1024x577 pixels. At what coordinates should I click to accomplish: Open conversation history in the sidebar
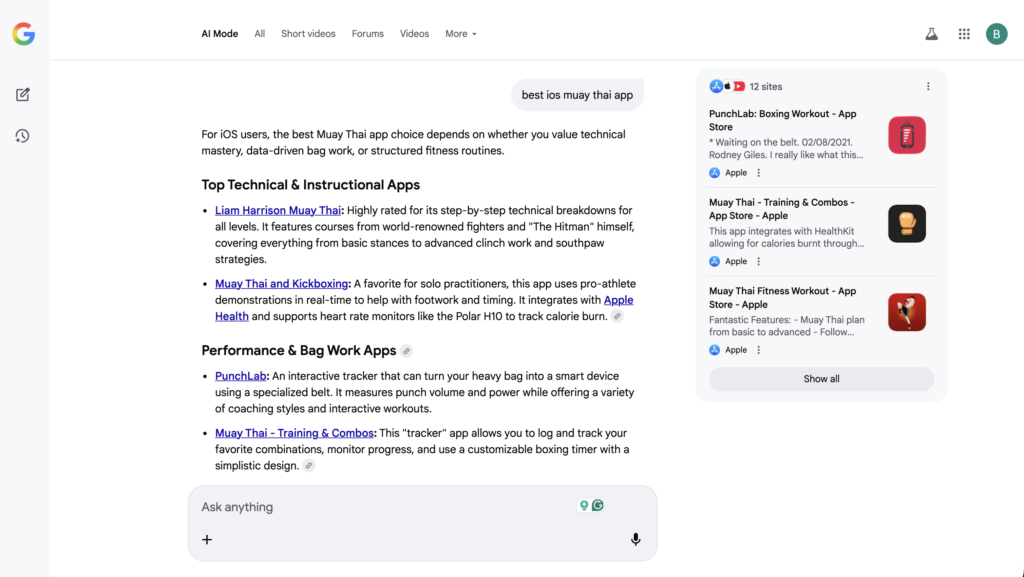coord(22,137)
